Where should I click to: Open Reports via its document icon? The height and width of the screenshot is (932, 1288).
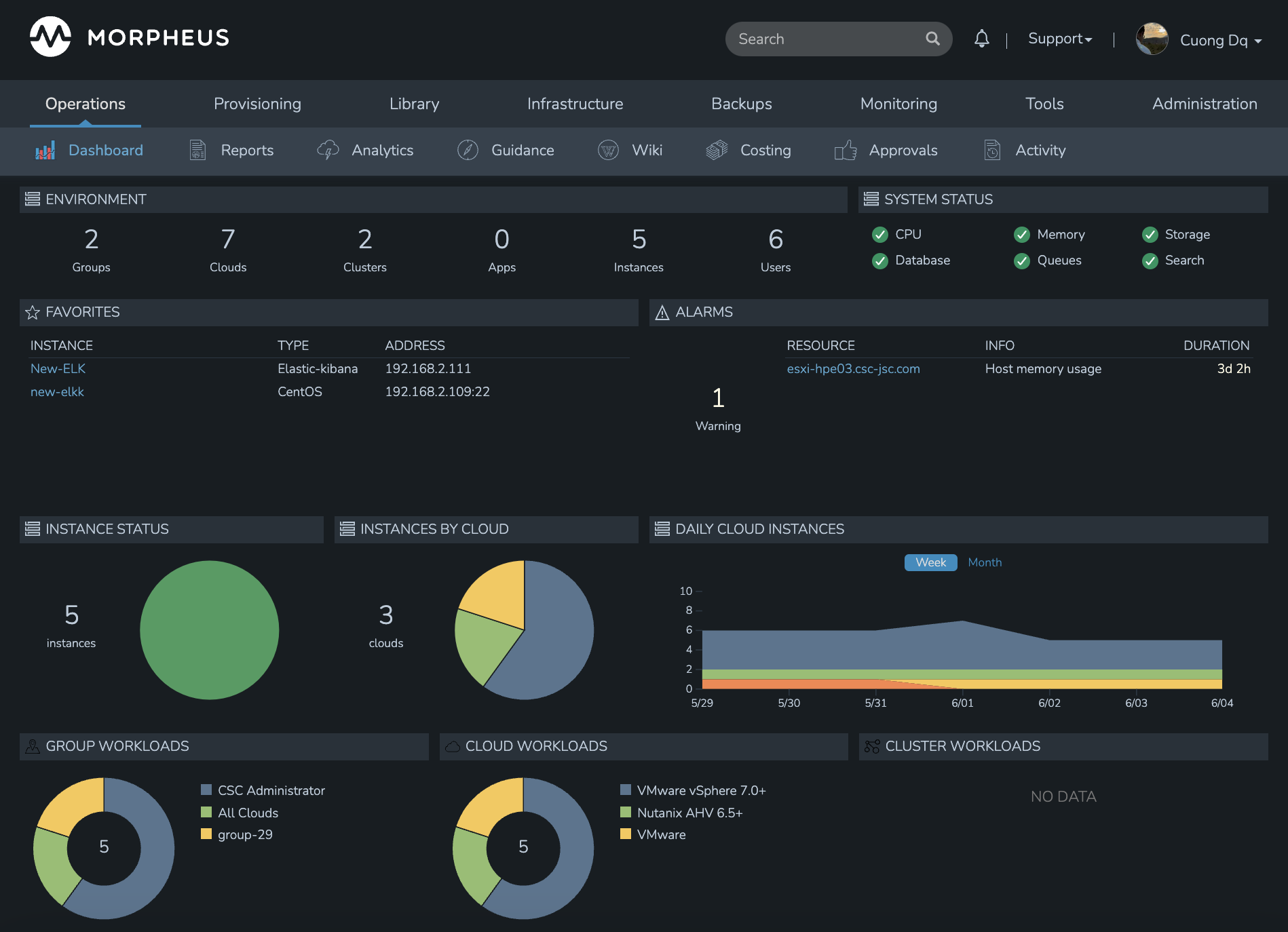click(x=197, y=150)
